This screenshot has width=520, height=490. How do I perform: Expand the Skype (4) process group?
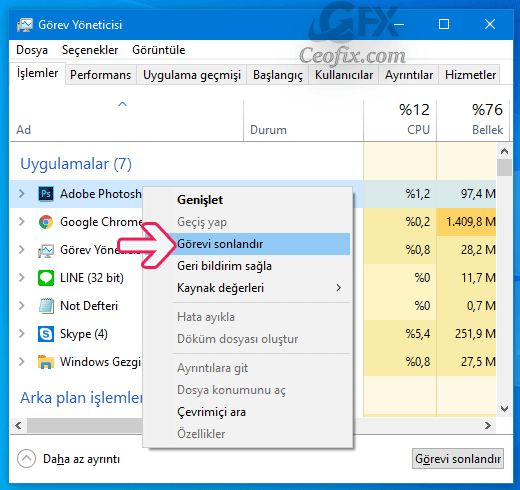click(22, 334)
